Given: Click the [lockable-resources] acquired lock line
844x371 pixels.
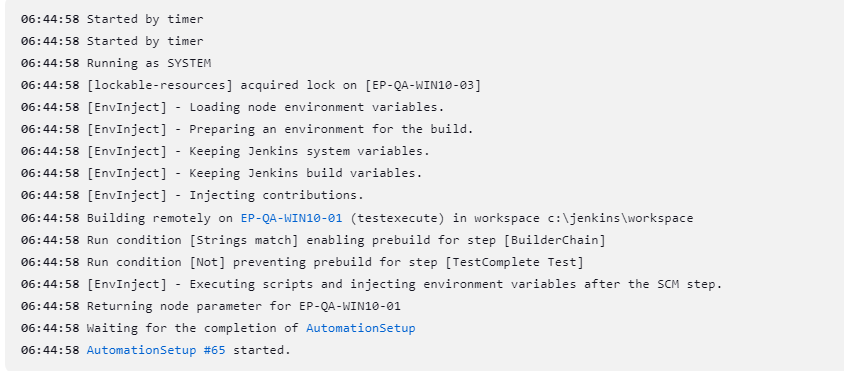Looking at the screenshot, I should coord(251,85).
